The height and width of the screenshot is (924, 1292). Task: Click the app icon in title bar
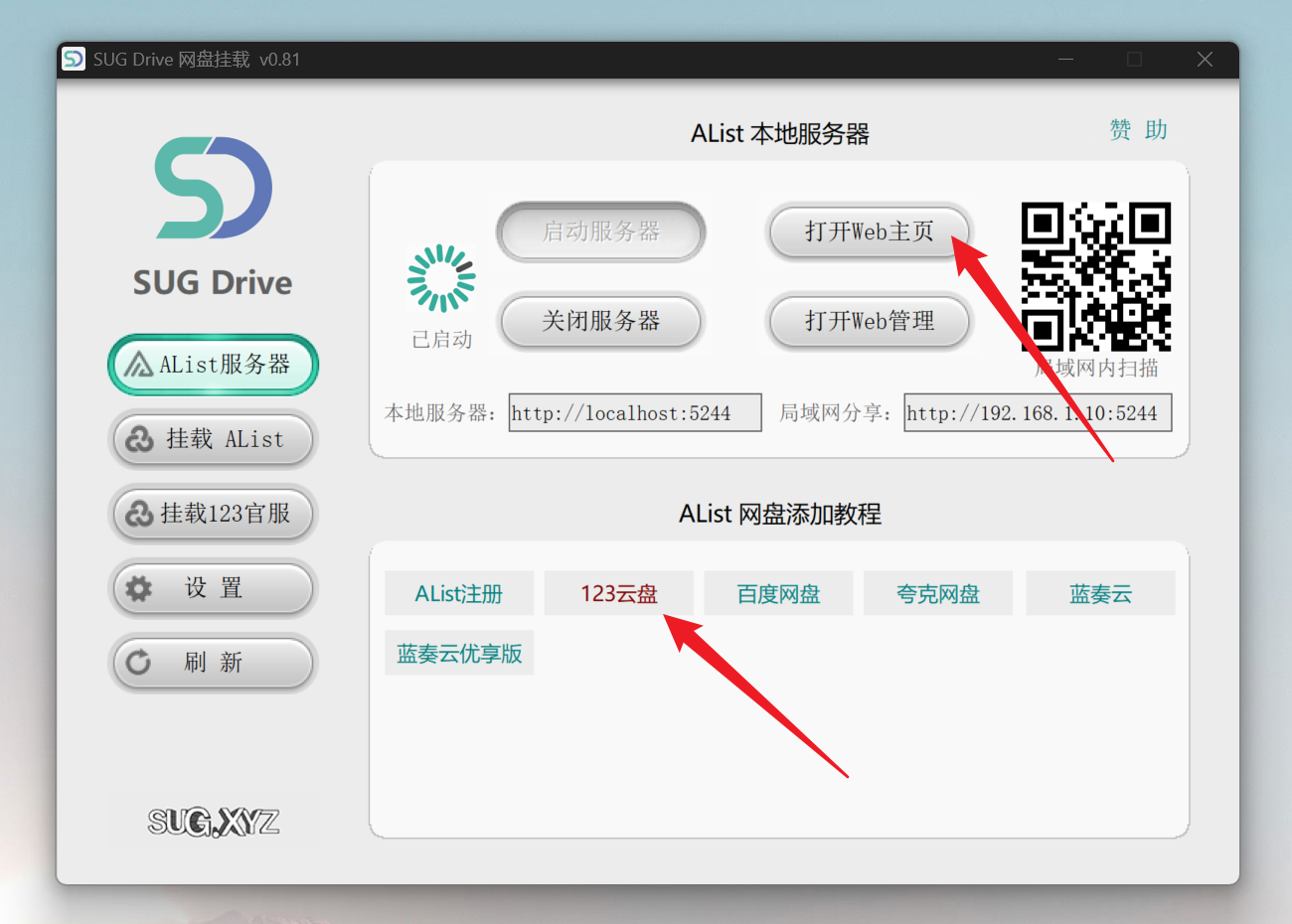point(74,60)
